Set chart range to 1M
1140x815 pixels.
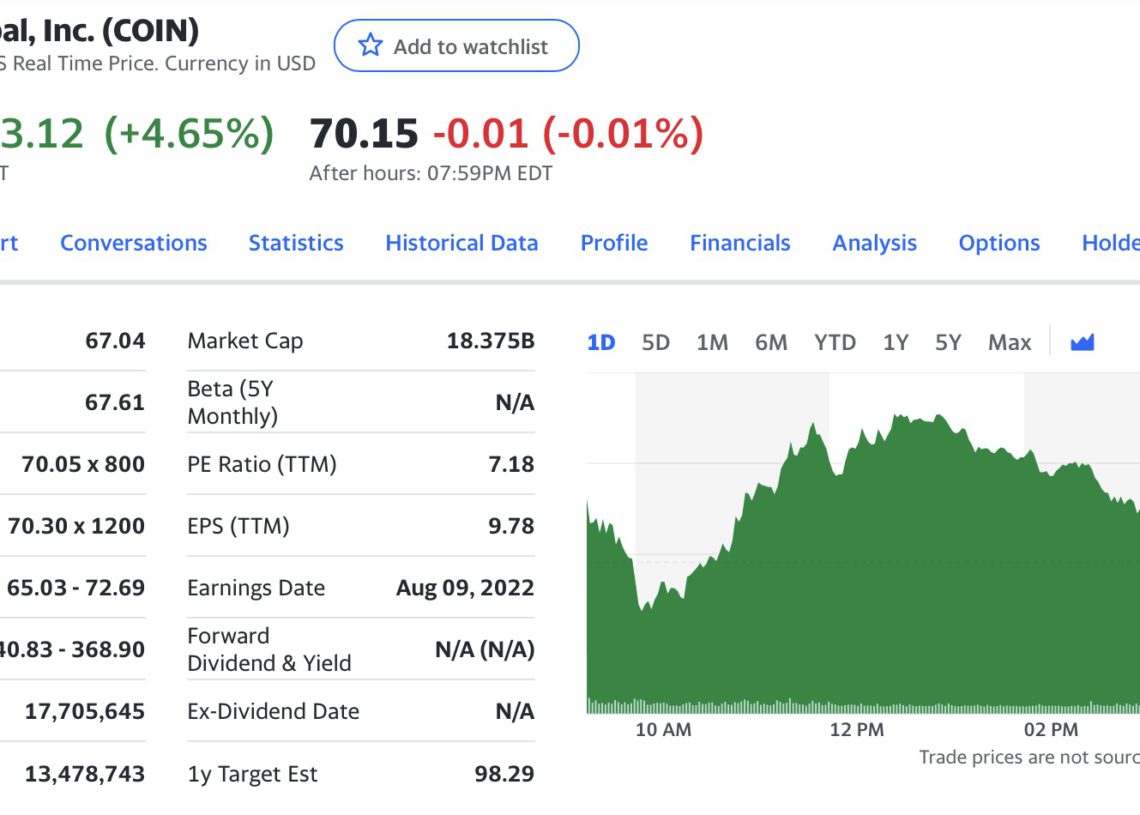pyautogui.click(x=712, y=343)
